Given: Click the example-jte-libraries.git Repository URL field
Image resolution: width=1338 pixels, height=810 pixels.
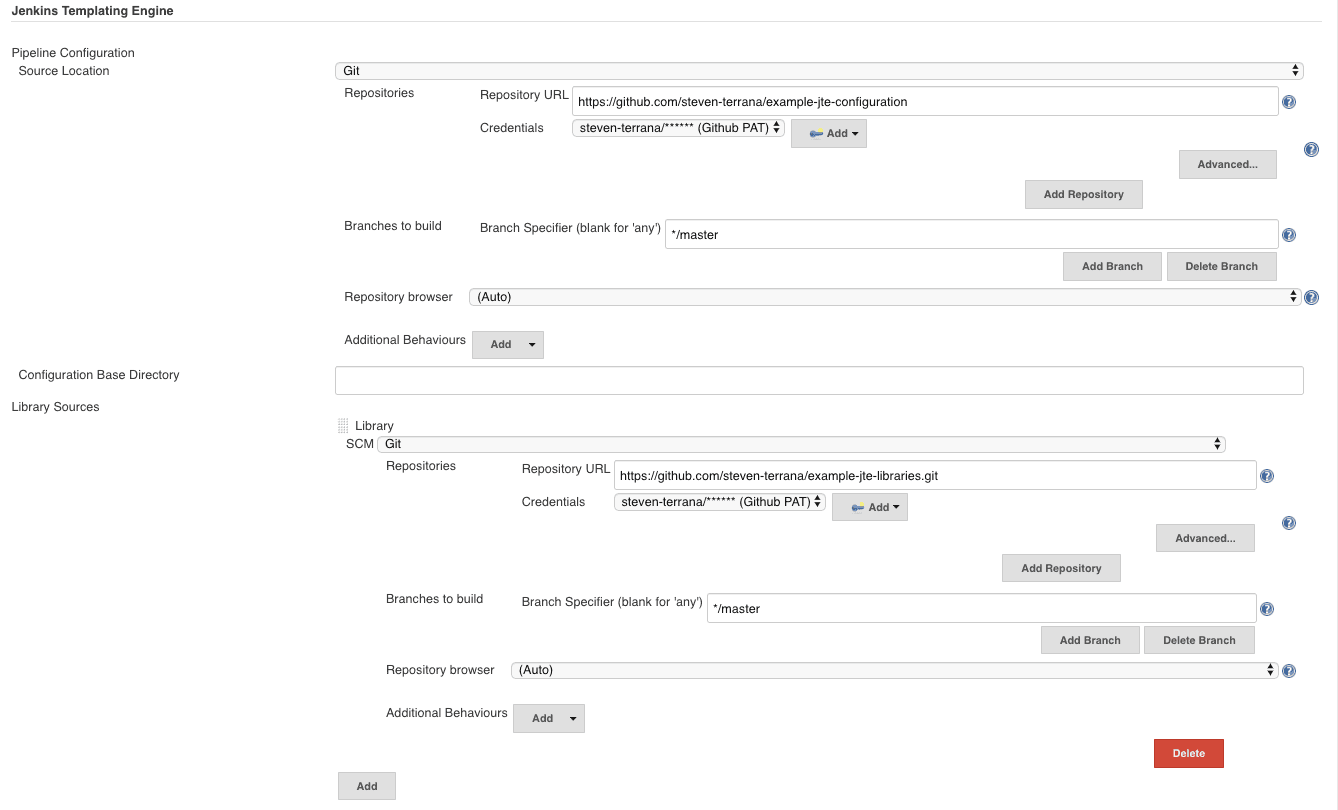Looking at the screenshot, I should pyautogui.click(x=934, y=476).
